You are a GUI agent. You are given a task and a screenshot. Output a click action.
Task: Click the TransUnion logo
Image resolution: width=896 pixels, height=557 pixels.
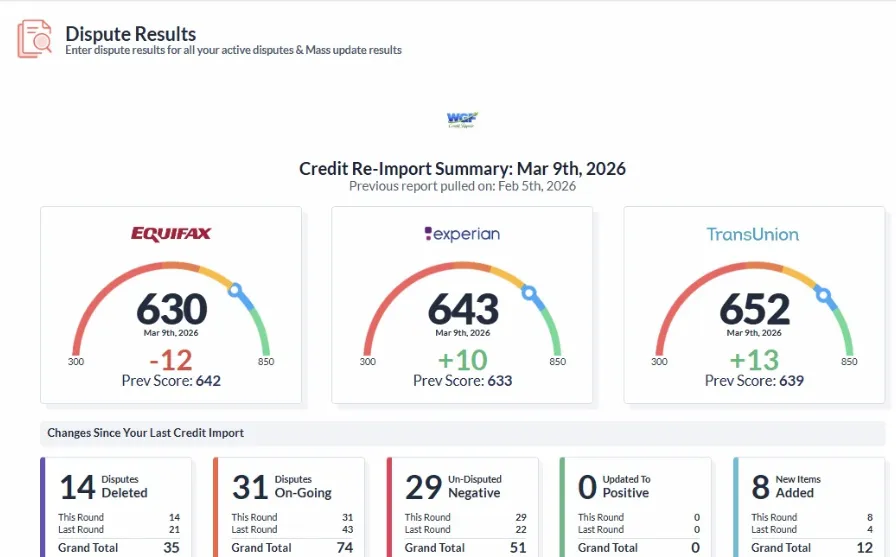[753, 234]
